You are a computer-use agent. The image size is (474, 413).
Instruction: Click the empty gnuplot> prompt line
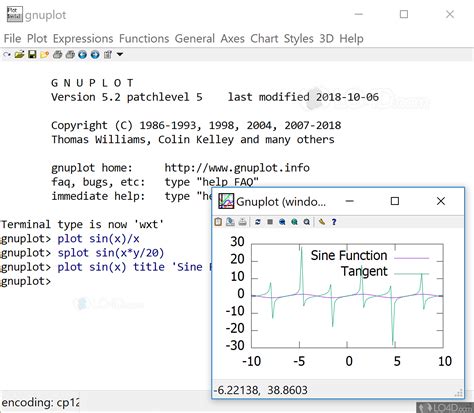tap(26, 281)
